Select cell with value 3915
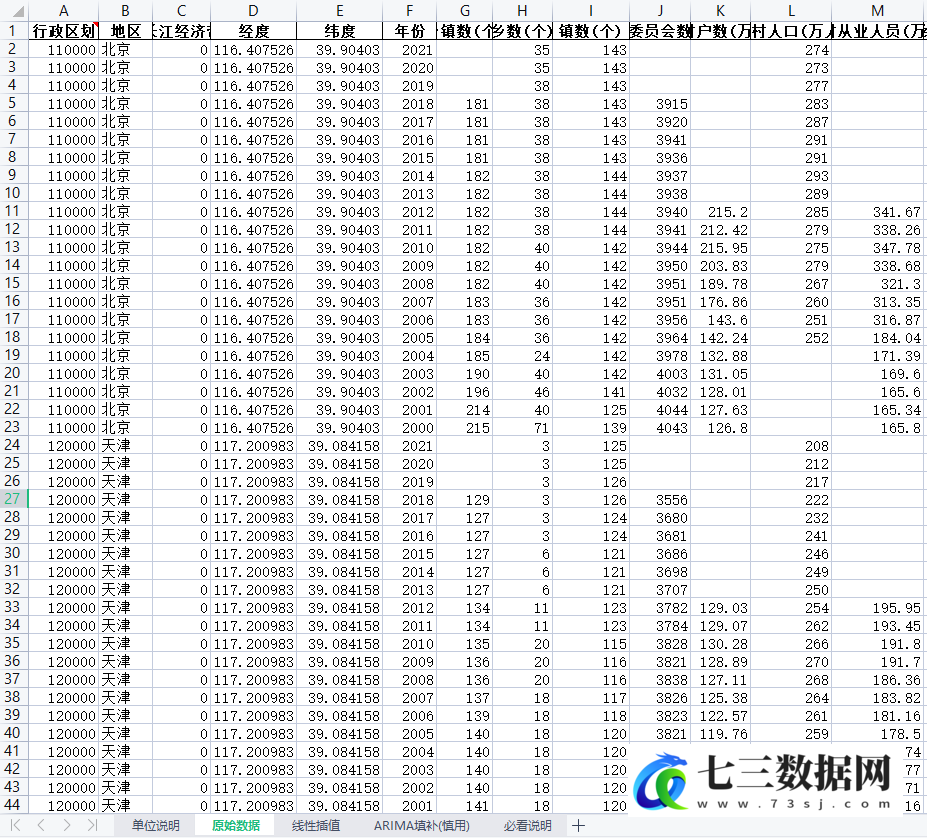The height and width of the screenshot is (838, 927). click(x=660, y=104)
